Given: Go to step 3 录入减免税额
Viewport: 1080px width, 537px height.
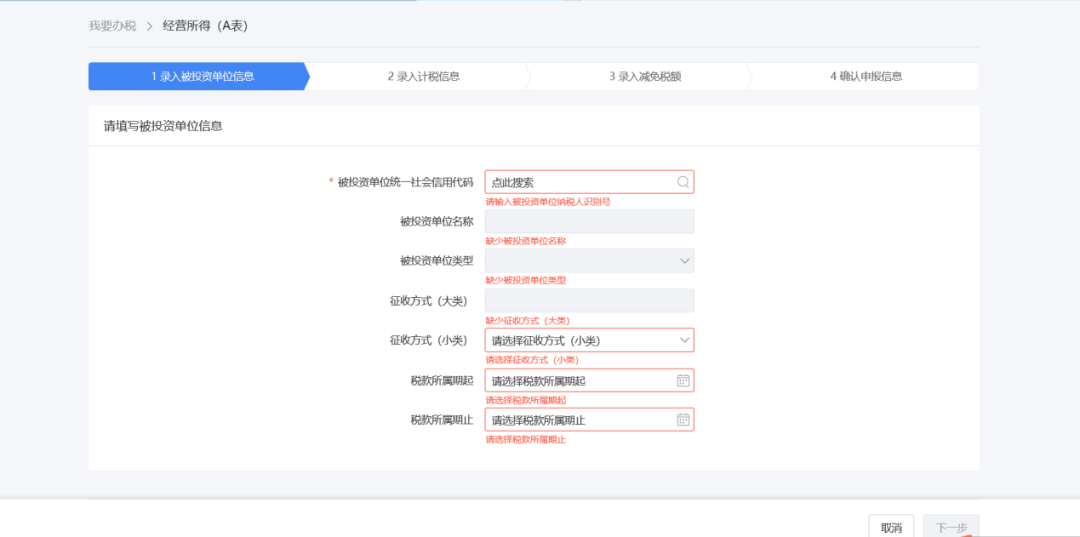Looking at the screenshot, I should [x=645, y=76].
